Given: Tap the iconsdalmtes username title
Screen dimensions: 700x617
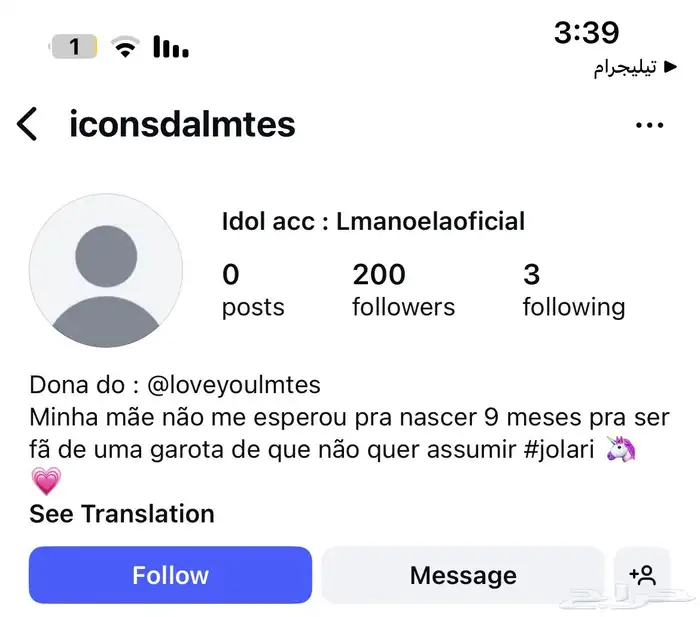Looking at the screenshot, I should click(x=182, y=125).
